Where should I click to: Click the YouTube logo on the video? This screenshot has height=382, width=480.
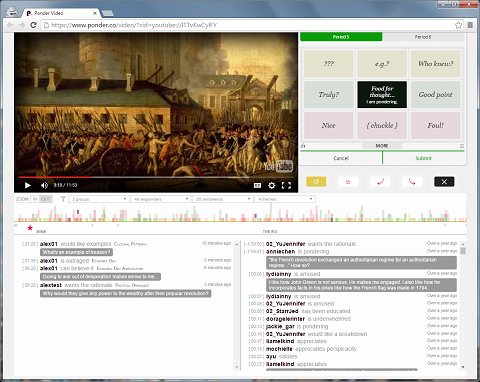tap(278, 166)
